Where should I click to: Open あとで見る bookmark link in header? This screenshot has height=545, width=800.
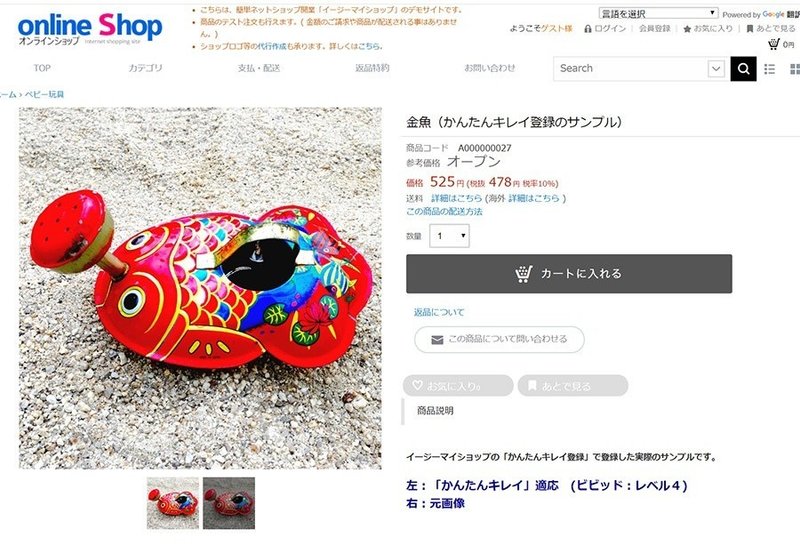(x=770, y=29)
